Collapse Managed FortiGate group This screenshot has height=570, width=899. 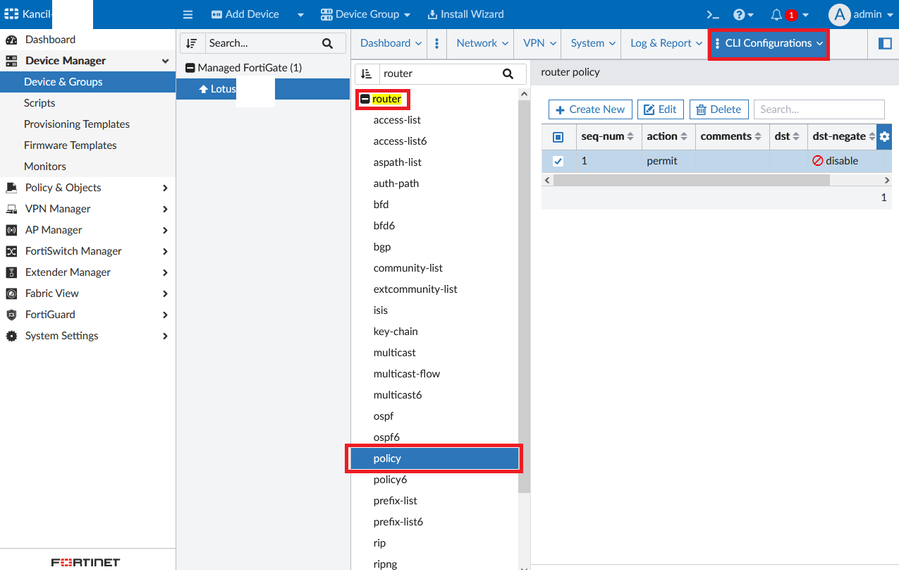tap(190, 68)
